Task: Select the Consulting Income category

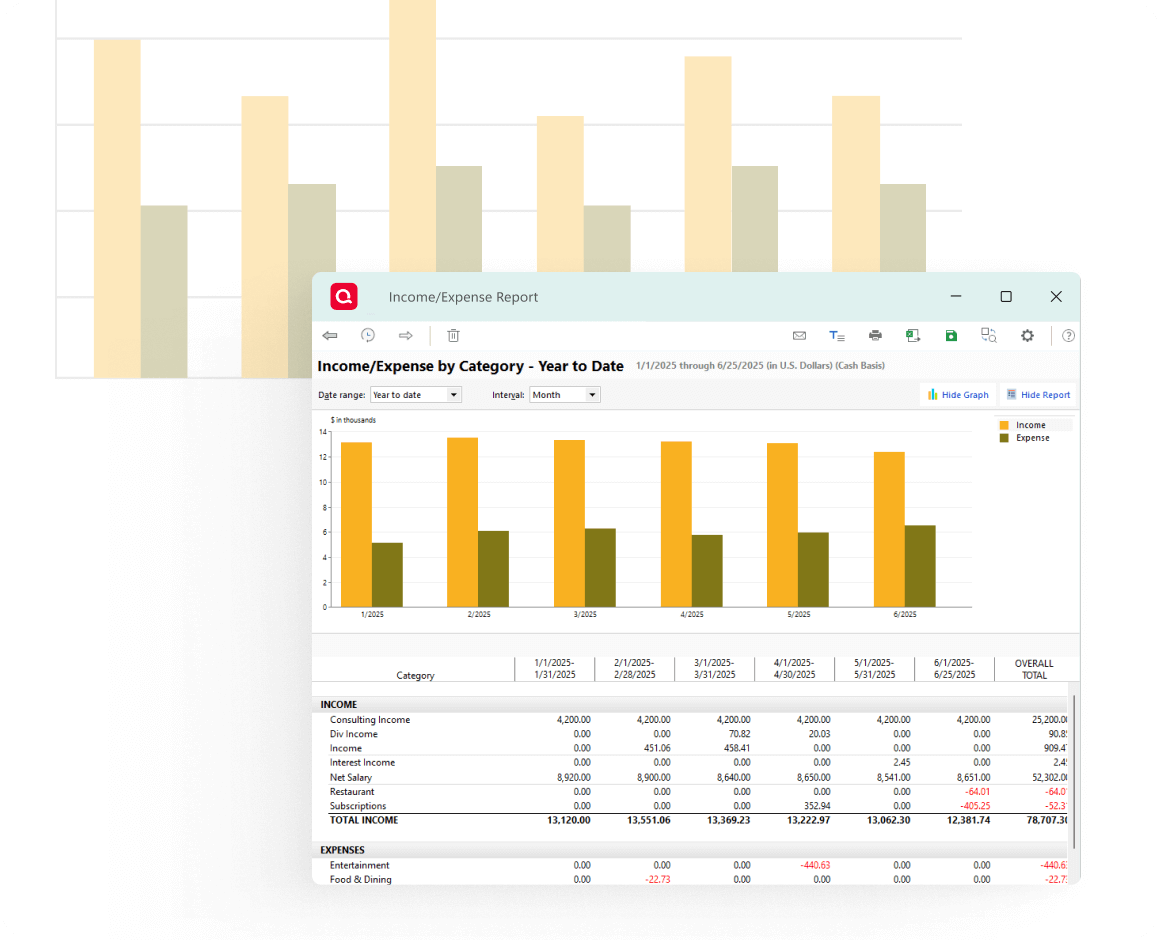Action: coord(370,719)
